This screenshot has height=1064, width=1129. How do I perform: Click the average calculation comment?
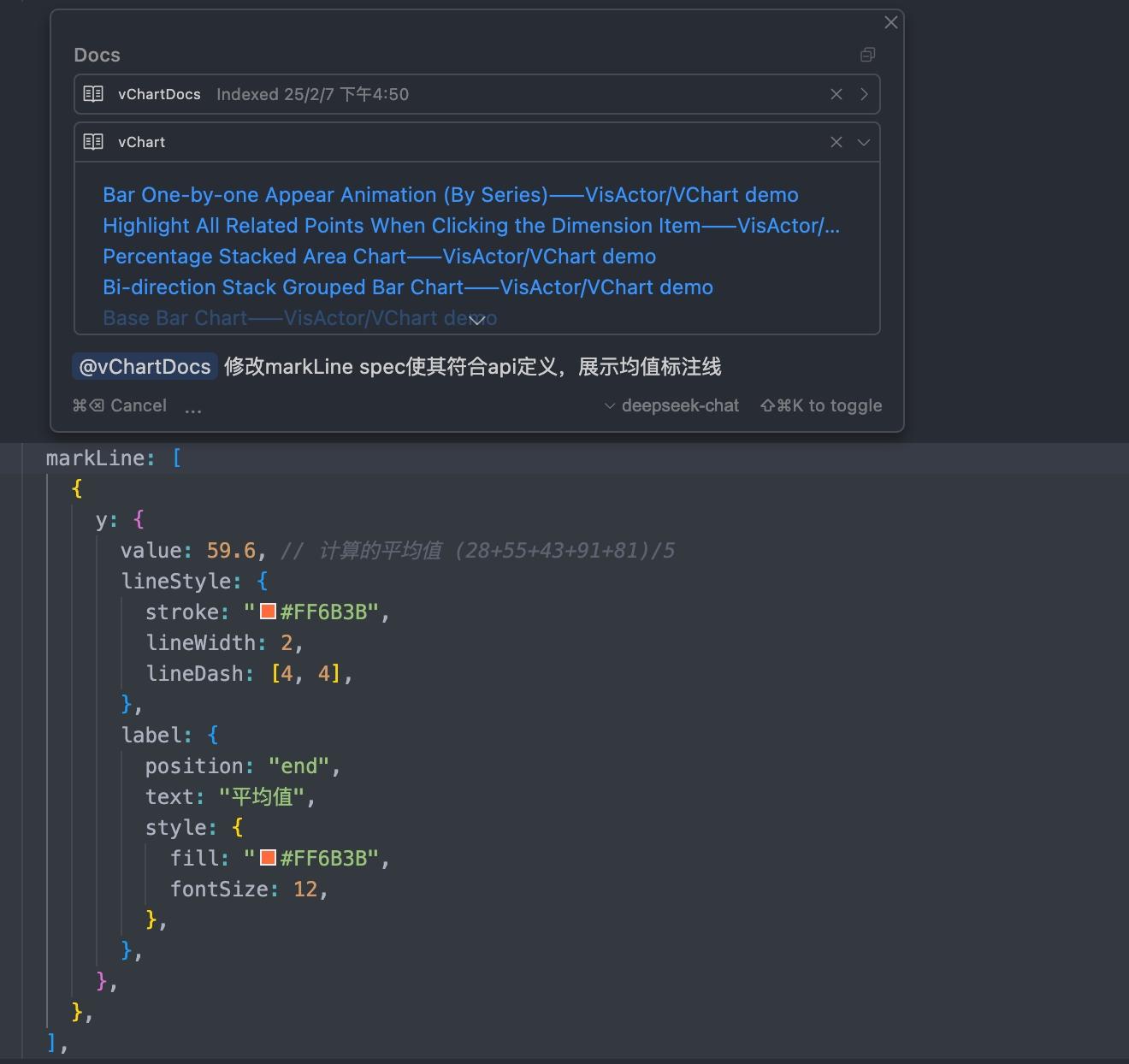point(478,550)
